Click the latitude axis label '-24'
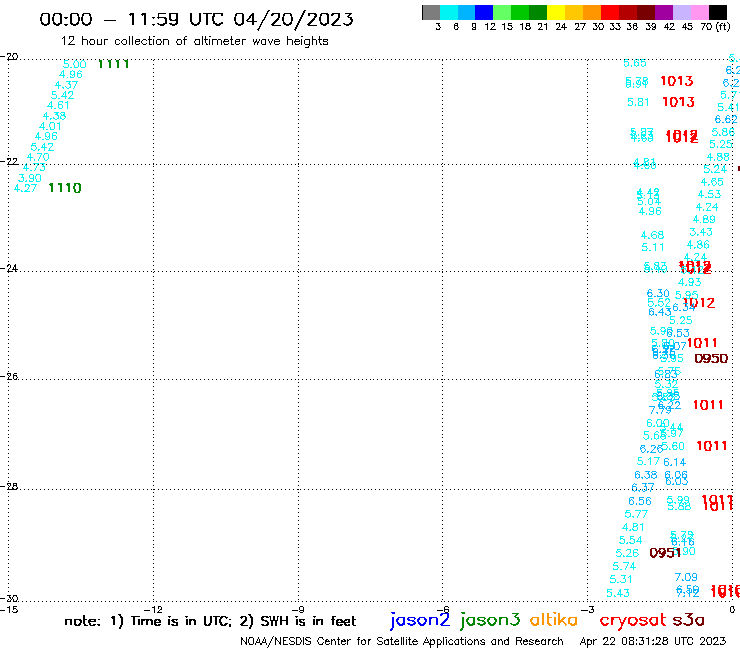Image resolution: width=740 pixels, height=650 pixels. click(9, 268)
